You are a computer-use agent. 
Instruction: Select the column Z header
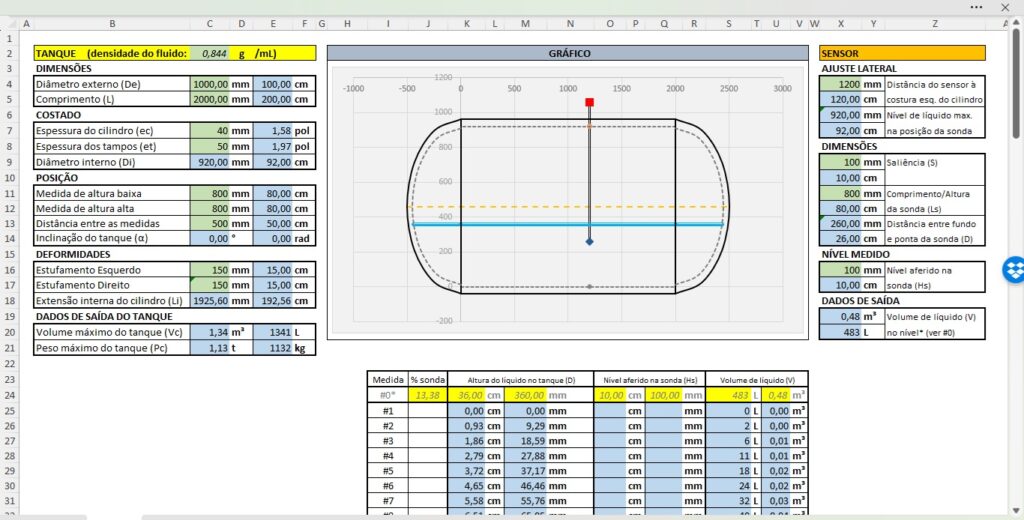pyautogui.click(x=934, y=23)
